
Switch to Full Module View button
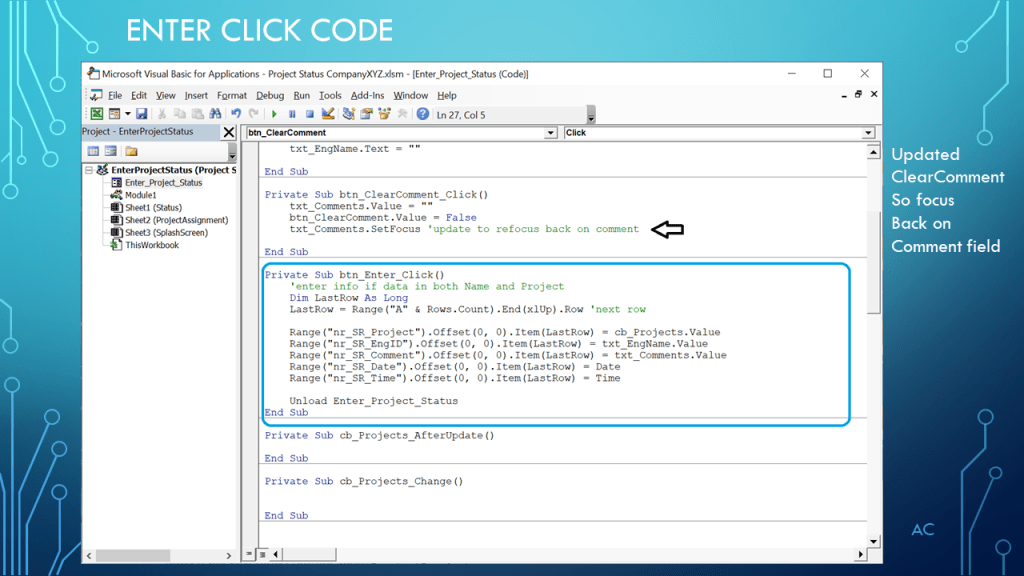pos(263,554)
